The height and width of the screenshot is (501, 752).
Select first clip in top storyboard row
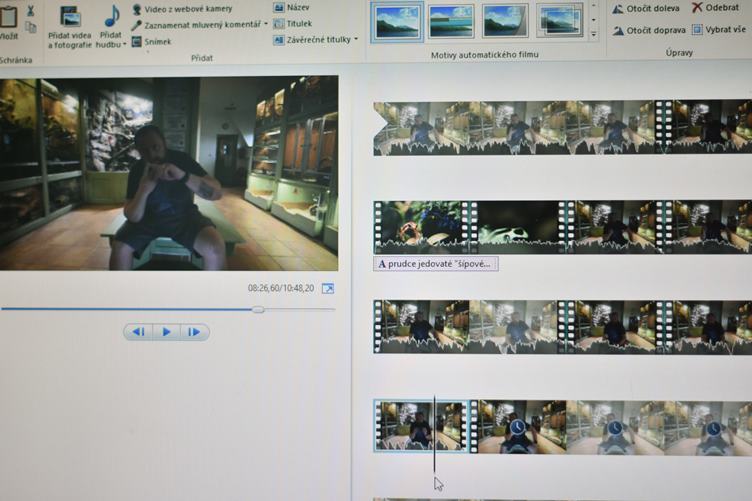point(514,128)
